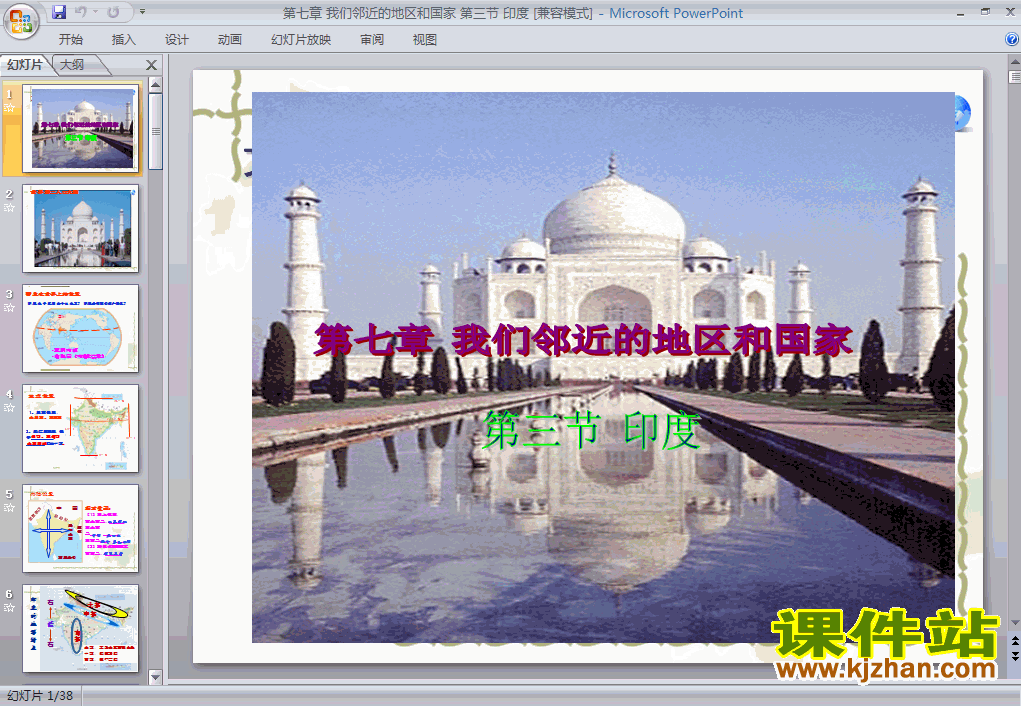Click animation star icon beside slide 4
The image size is (1021, 706).
point(9,408)
